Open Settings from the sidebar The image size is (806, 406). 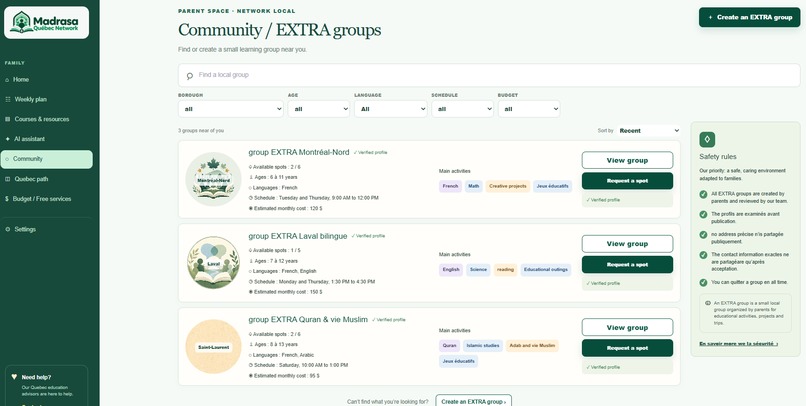47,229
